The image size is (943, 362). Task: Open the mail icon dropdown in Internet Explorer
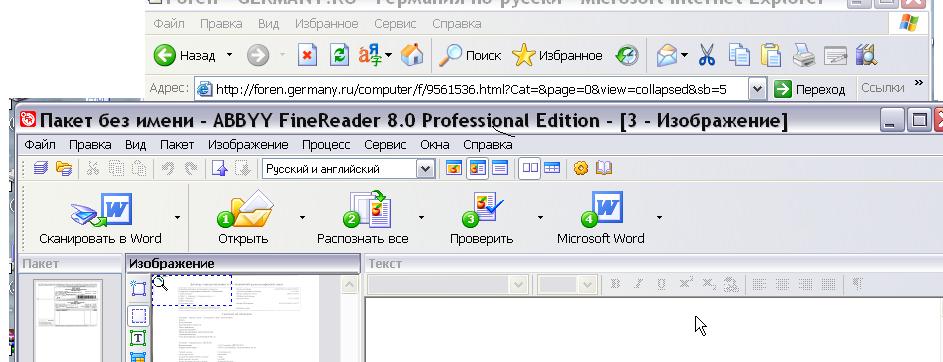tap(684, 55)
